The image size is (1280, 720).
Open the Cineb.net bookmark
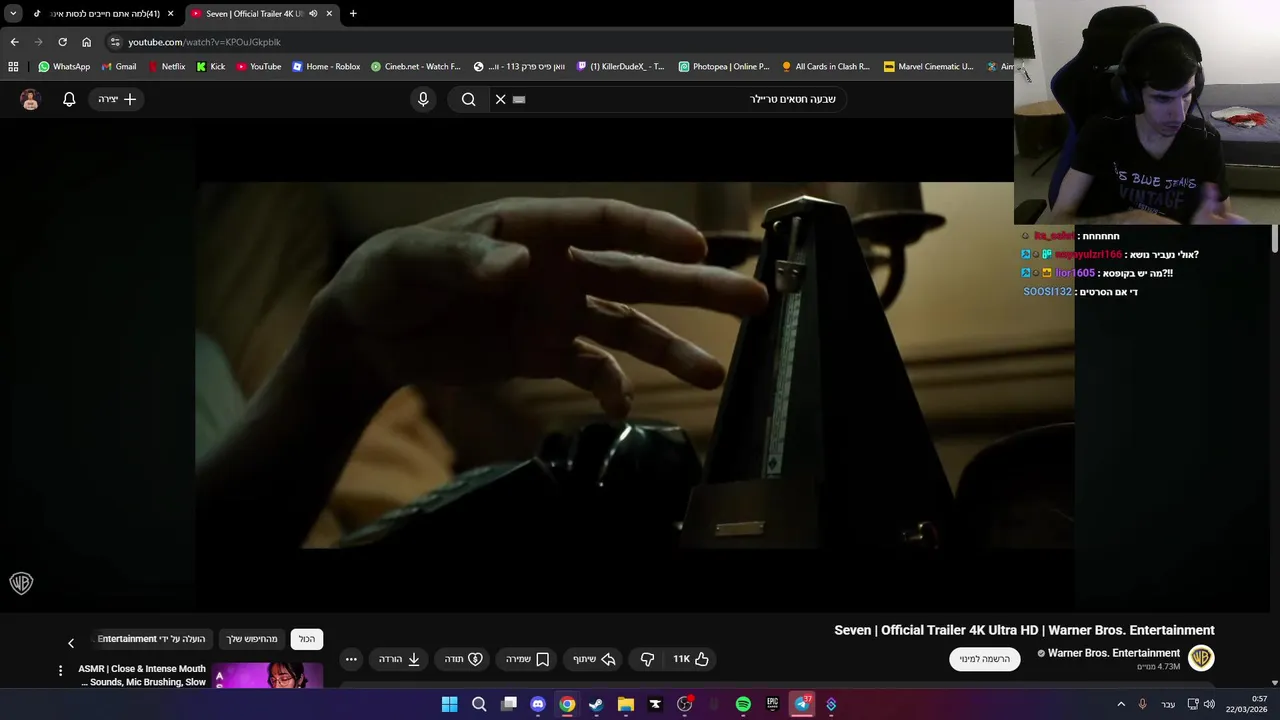coord(415,67)
